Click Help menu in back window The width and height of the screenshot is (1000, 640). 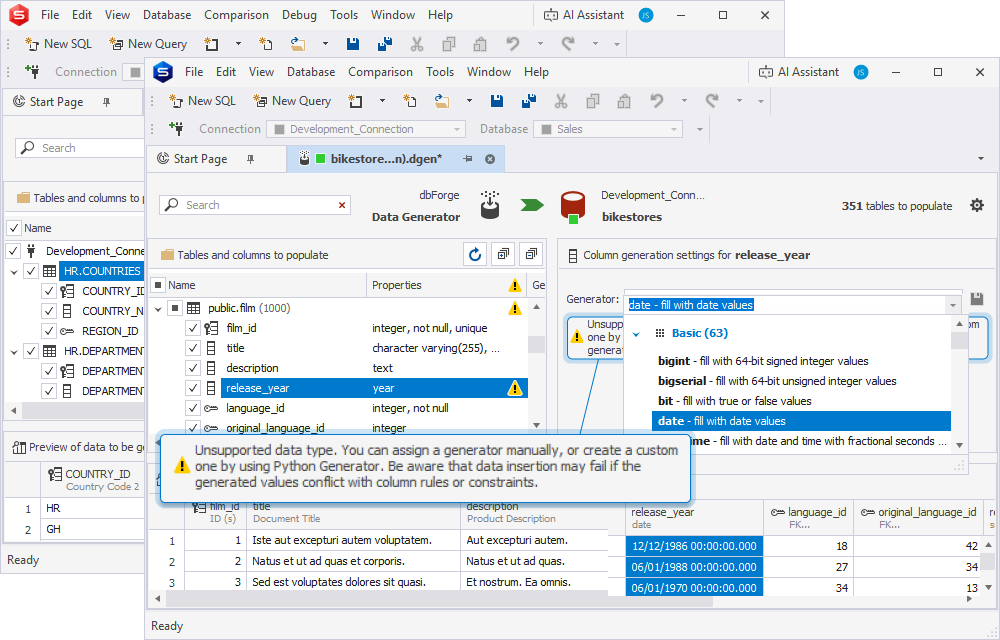[x=440, y=15]
